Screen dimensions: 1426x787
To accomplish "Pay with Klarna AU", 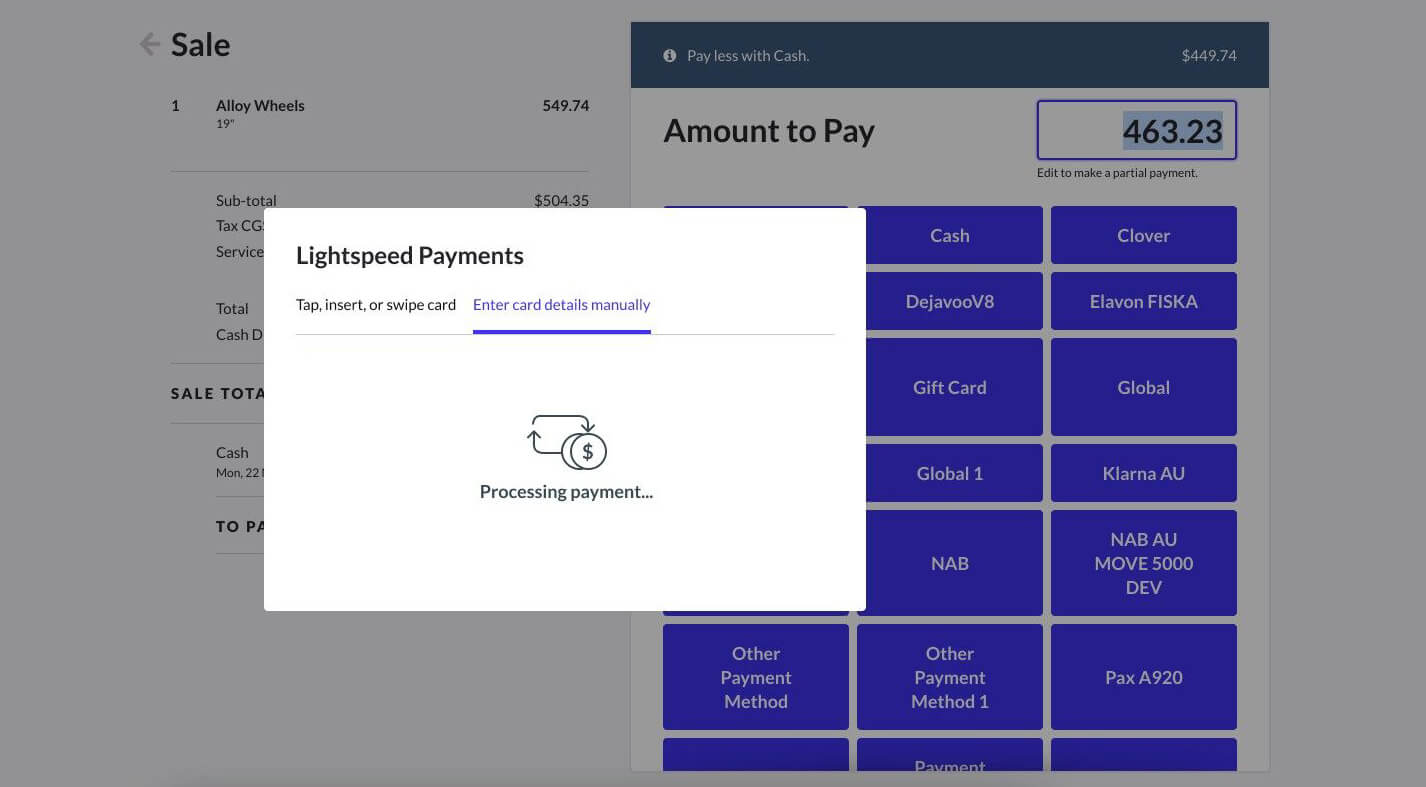I will click(1143, 473).
